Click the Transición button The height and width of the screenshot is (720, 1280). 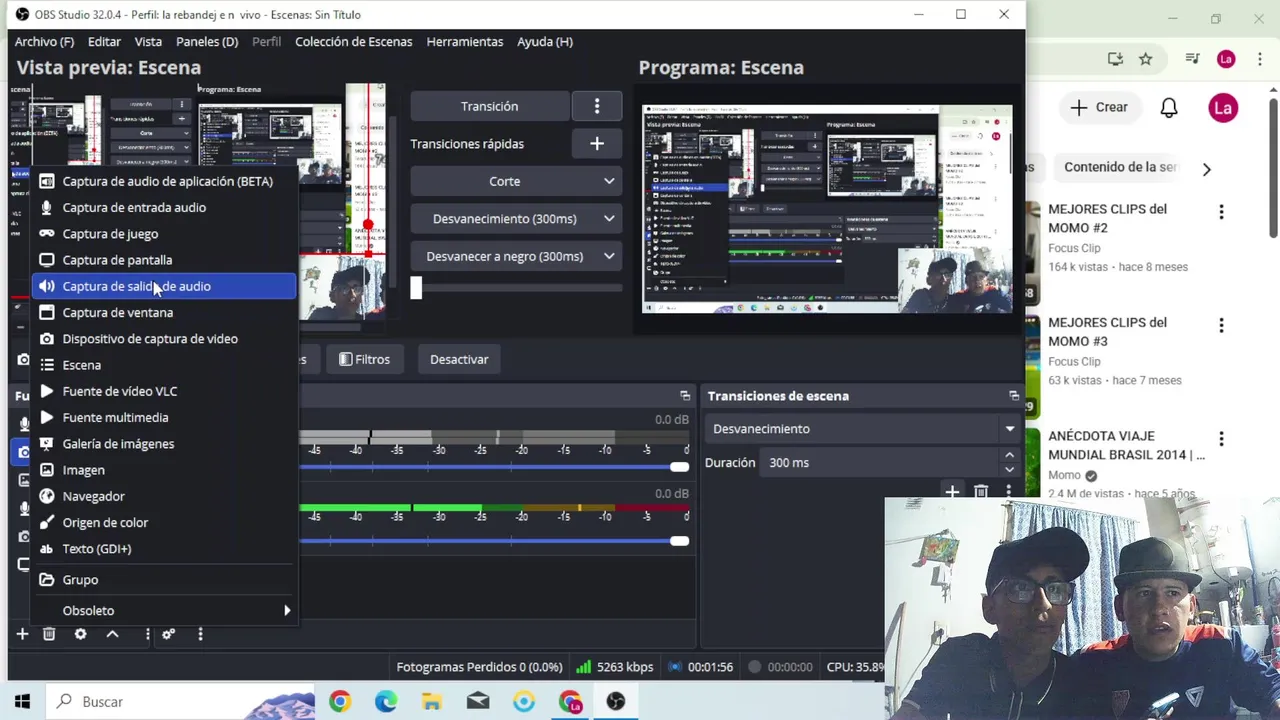(x=489, y=106)
